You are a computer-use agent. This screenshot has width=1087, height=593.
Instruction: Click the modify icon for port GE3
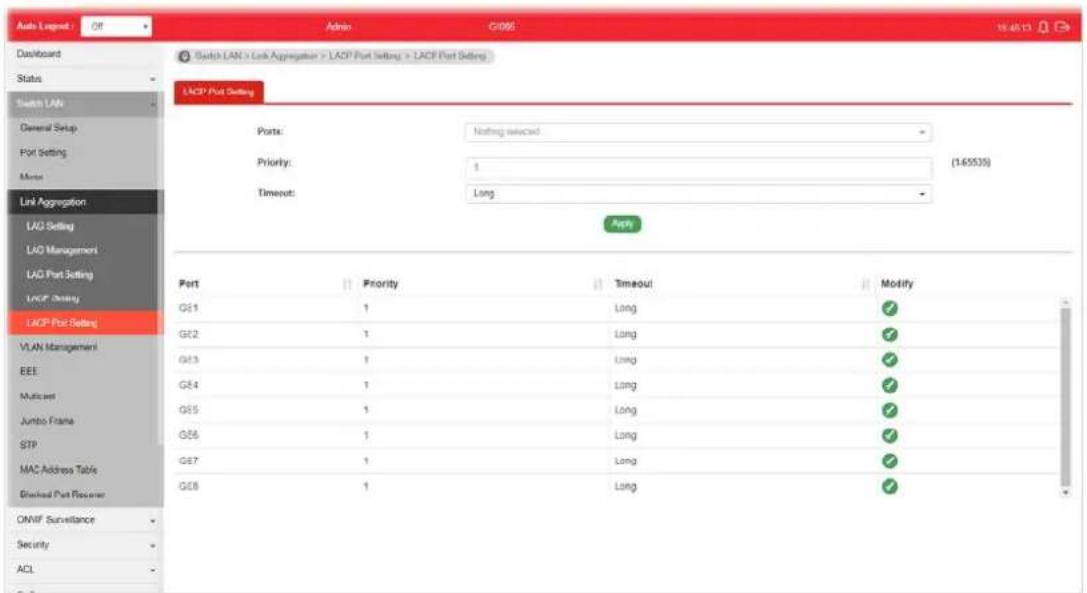tap(889, 360)
